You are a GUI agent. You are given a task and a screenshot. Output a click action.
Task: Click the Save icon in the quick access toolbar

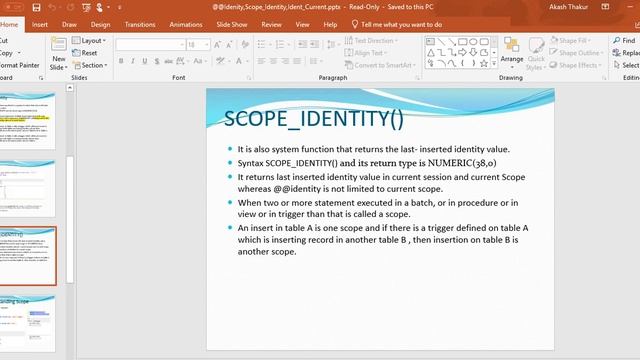click(x=36, y=7)
